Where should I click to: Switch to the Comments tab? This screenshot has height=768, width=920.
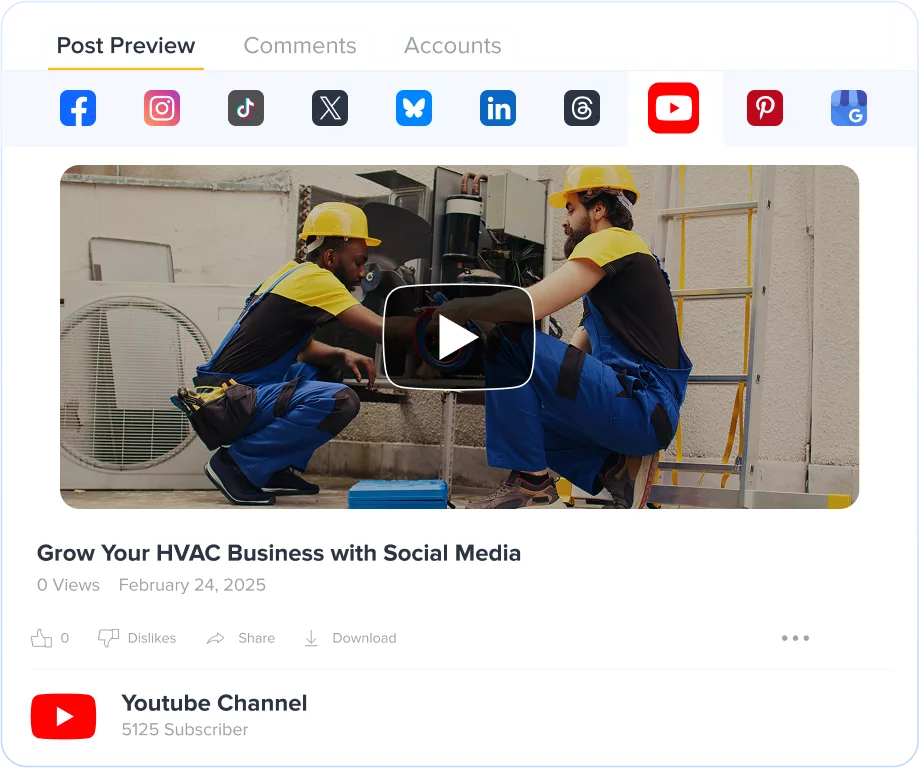pos(299,45)
